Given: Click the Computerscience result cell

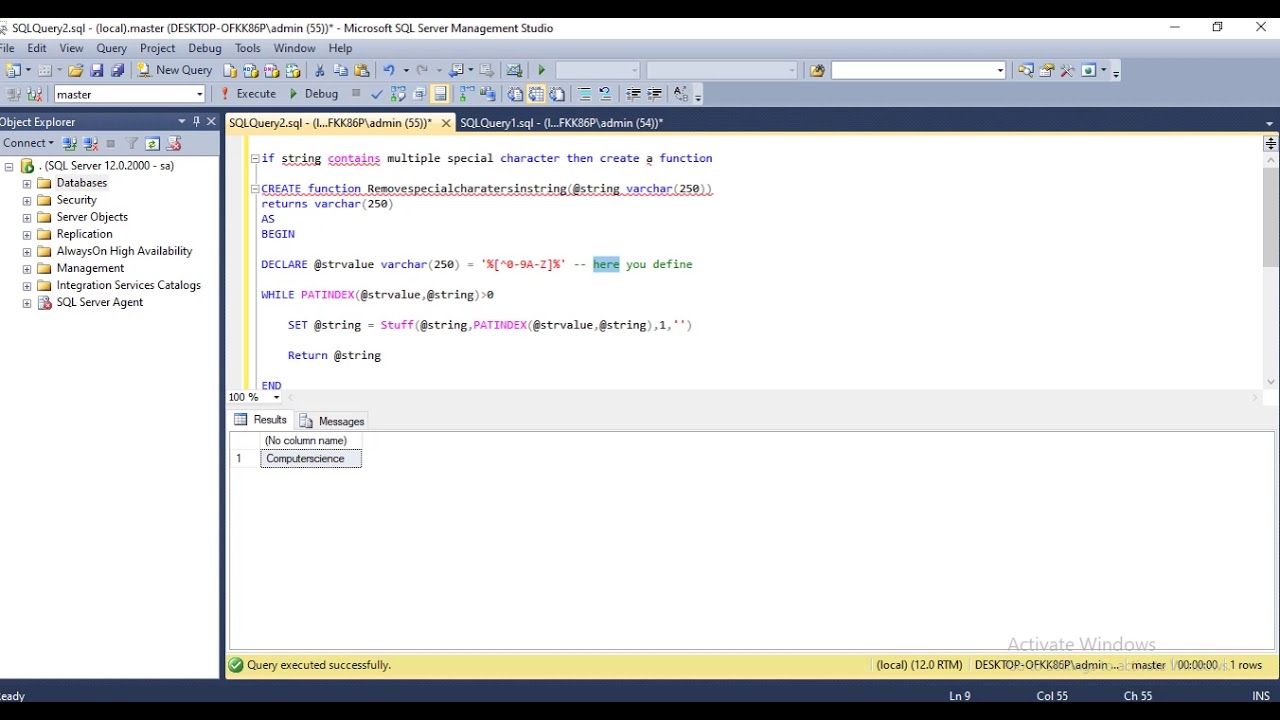Looking at the screenshot, I should (311, 459).
